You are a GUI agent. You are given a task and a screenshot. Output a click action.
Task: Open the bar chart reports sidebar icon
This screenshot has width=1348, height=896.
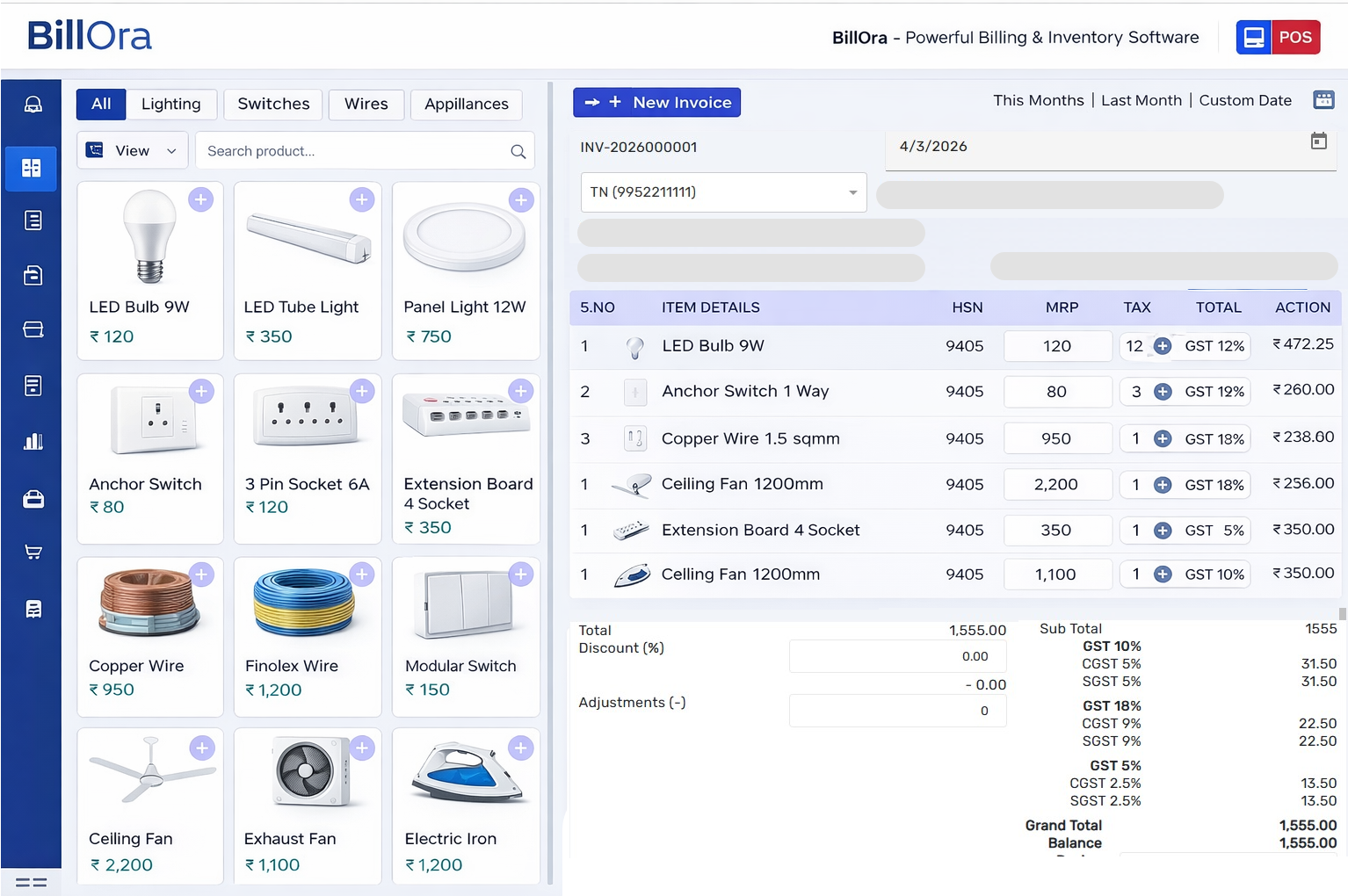click(33, 441)
